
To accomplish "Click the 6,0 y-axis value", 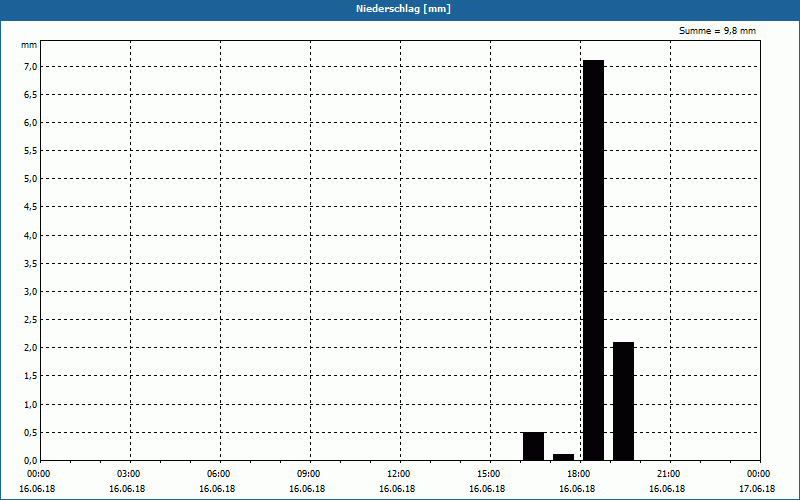I will pos(30,122).
